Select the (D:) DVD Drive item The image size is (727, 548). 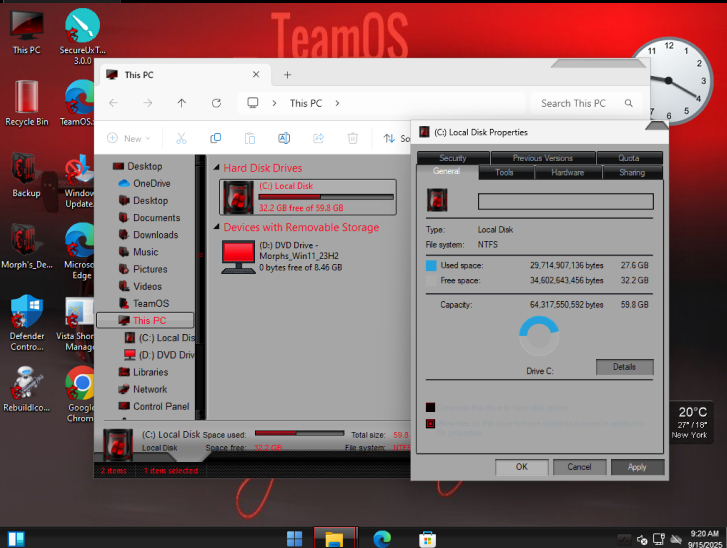coord(284,256)
